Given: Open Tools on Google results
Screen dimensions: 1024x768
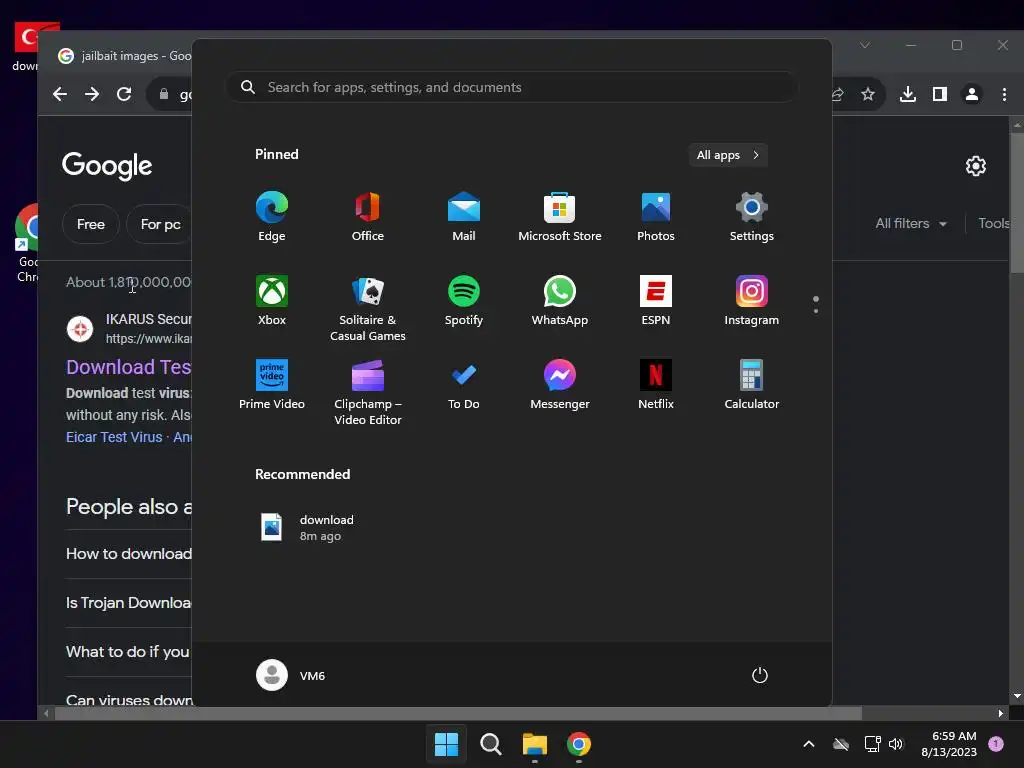Looking at the screenshot, I should (995, 223).
